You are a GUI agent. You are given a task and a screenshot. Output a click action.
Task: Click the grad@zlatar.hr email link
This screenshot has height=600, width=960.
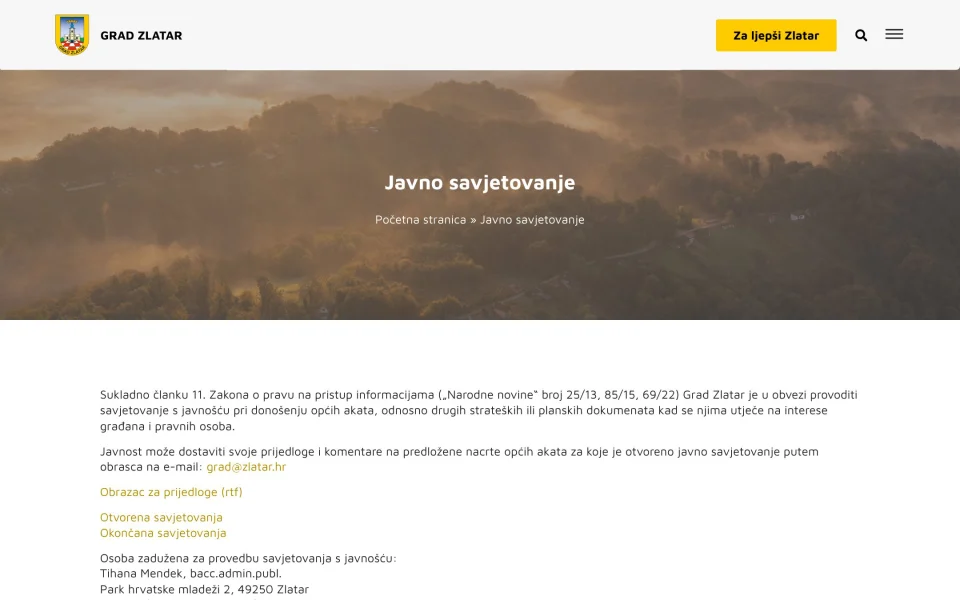pyautogui.click(x=246, y=467)
